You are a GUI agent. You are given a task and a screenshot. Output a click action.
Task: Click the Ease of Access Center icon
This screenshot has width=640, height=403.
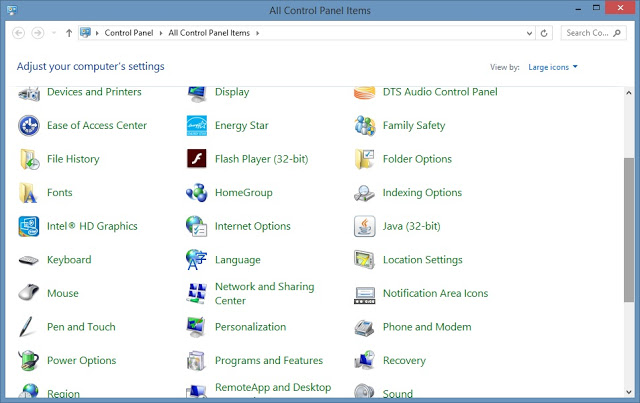pos(29,126)
